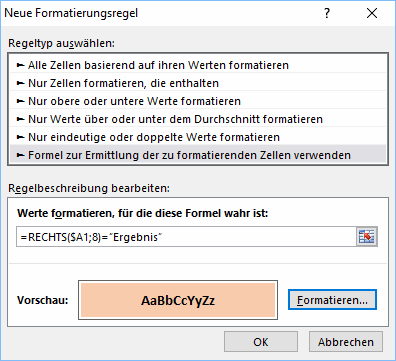Close the Neue Formatierungsregel dialog
396x361 pixels.
point(372,13)
